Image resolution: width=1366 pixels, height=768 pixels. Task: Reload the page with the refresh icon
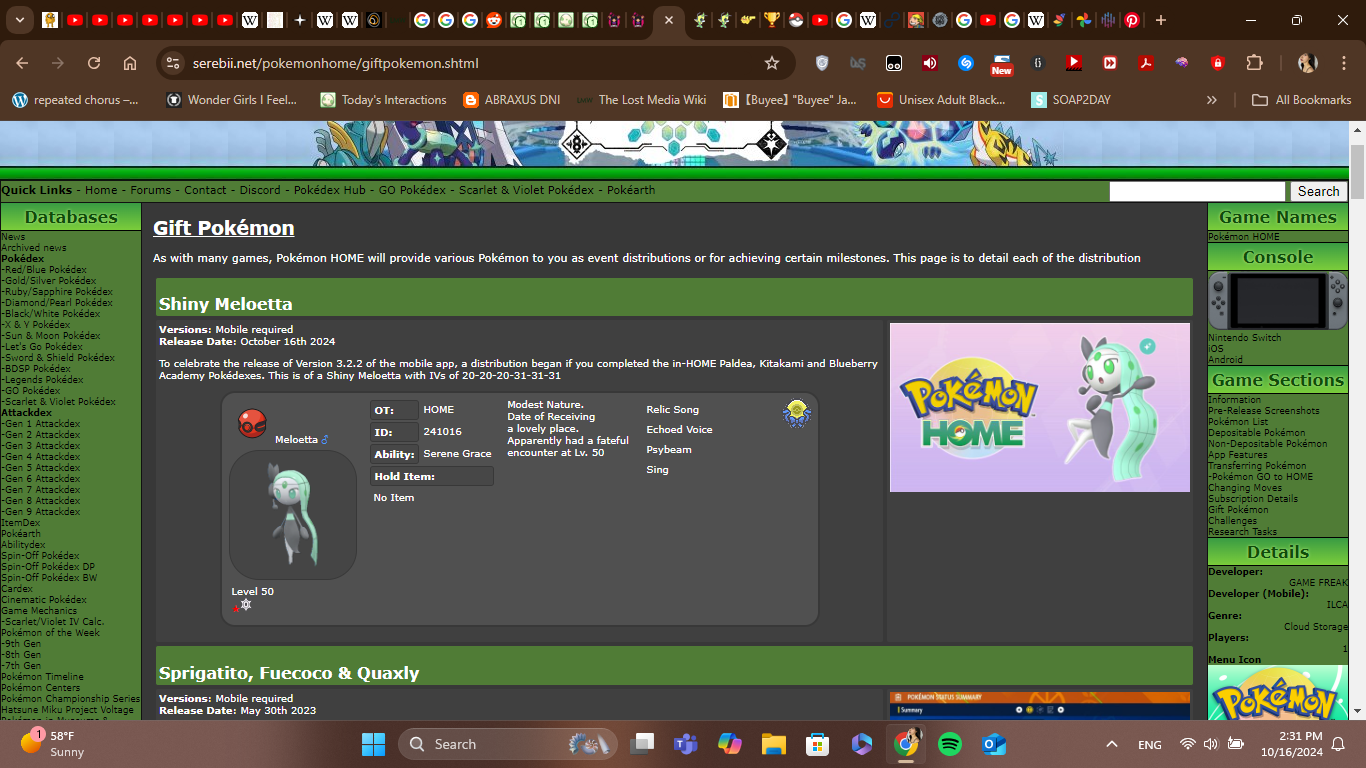94,63
